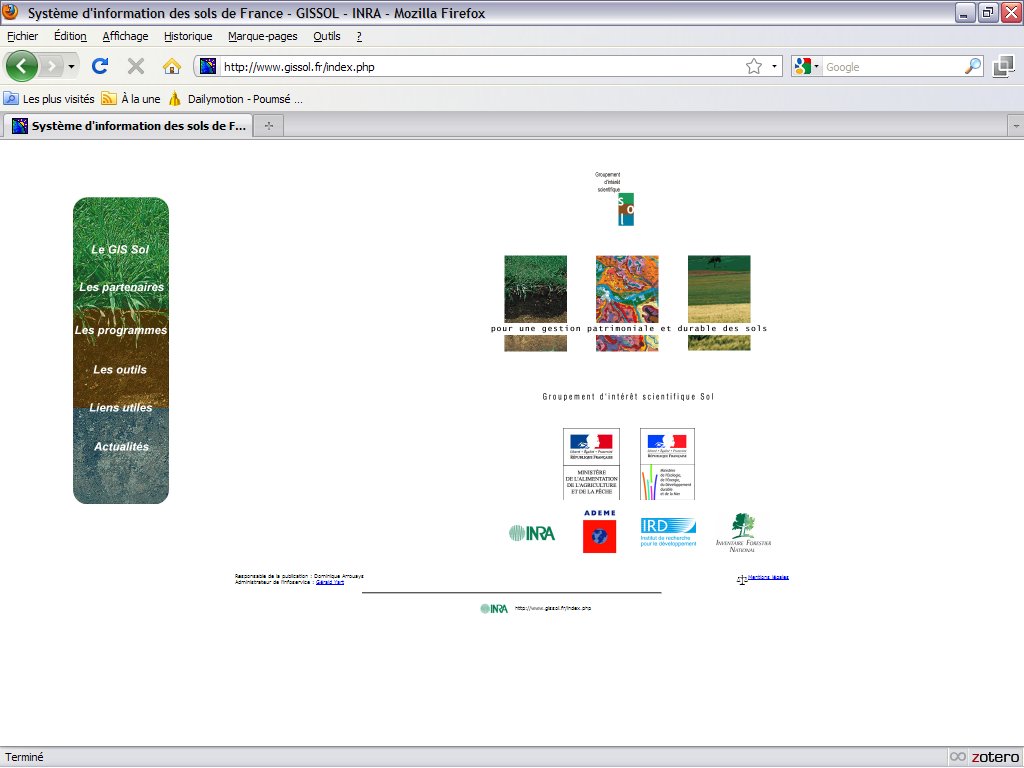Screen dimensions: 1024x768
Task: Click the search magnifier icon
Action: (973, 67)
